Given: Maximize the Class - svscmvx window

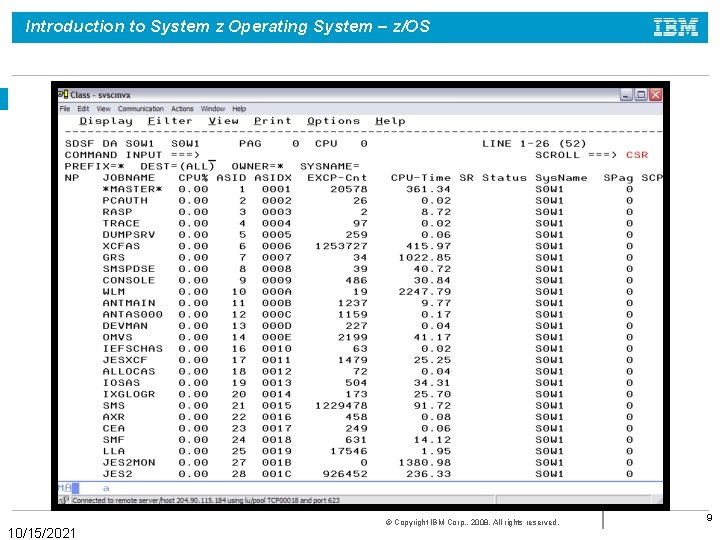Looking at the screenshot, I should (641, 95).
